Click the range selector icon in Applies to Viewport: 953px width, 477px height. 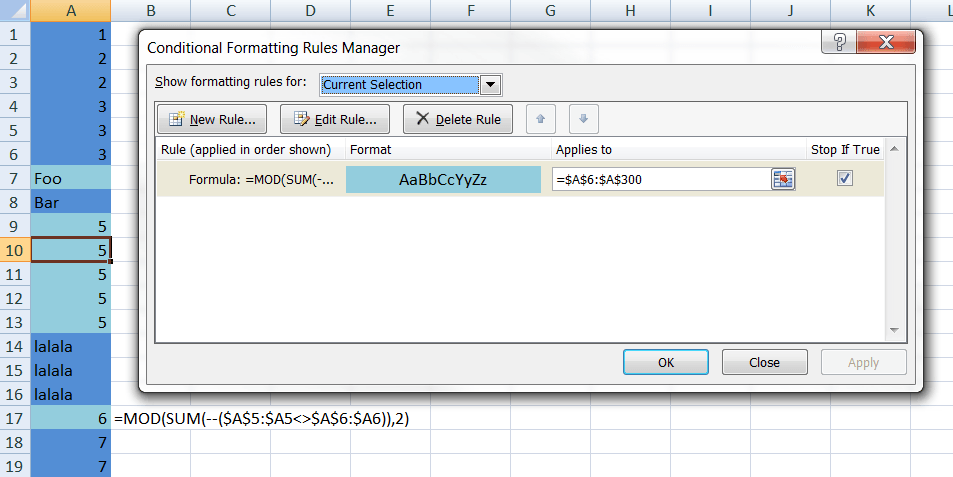[781, 179]
